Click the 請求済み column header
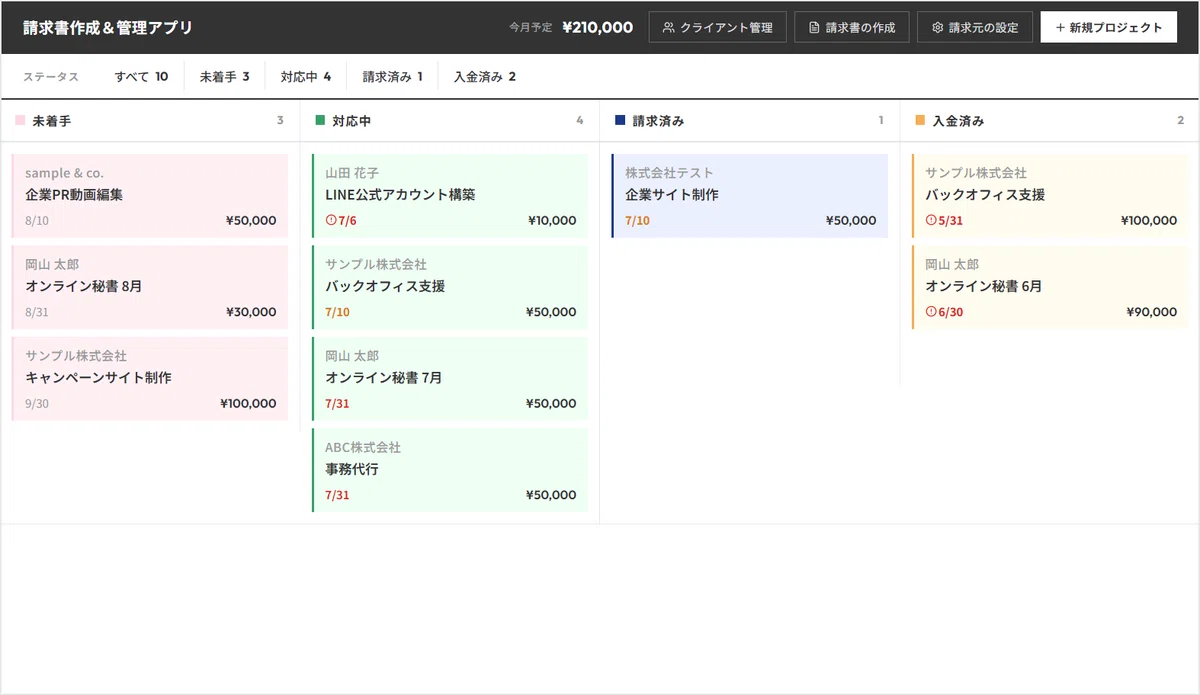 tap(750, 121)
